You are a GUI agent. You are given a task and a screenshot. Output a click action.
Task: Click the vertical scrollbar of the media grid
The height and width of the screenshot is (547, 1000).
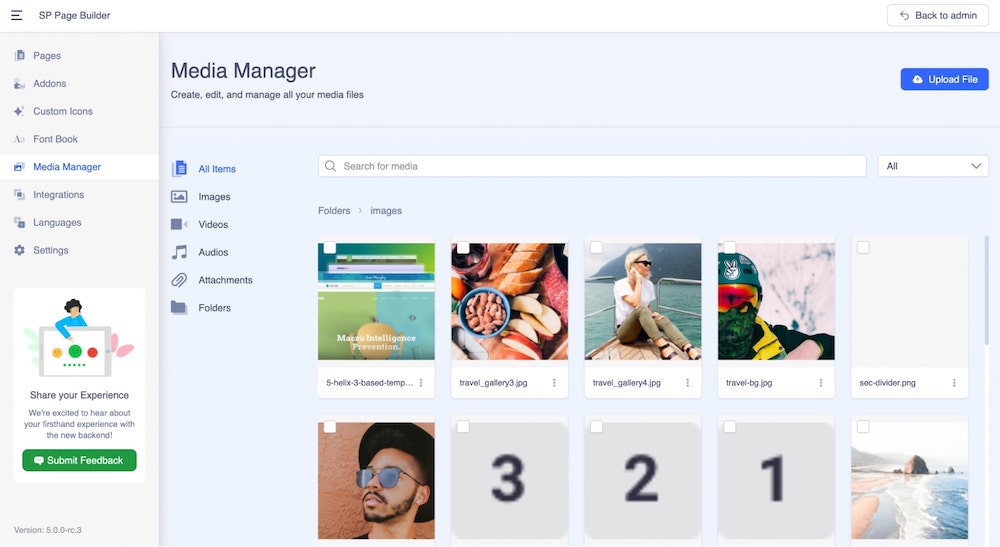click(987, 290)
